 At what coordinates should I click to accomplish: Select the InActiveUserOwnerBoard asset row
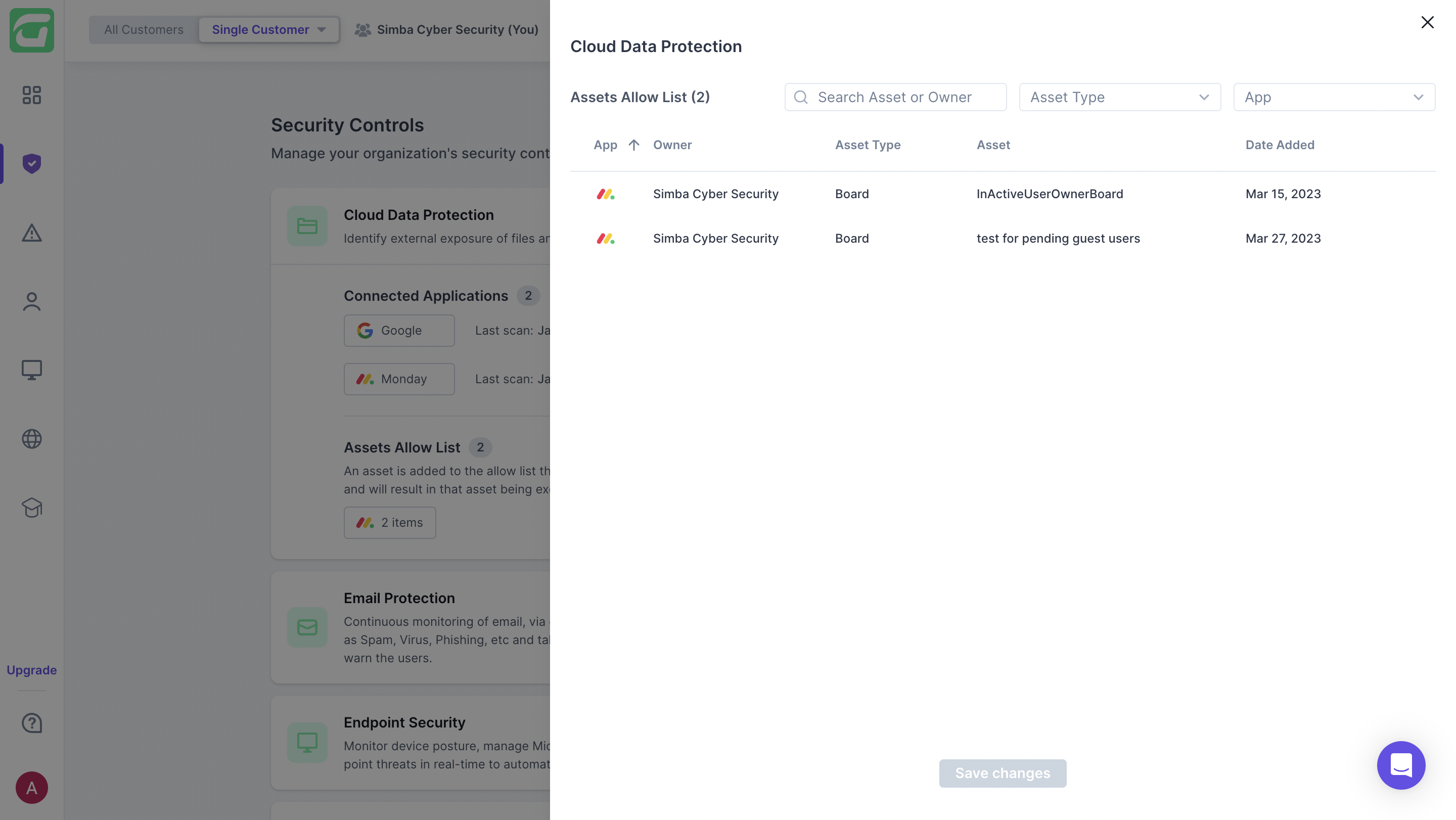pos(1049,194)
